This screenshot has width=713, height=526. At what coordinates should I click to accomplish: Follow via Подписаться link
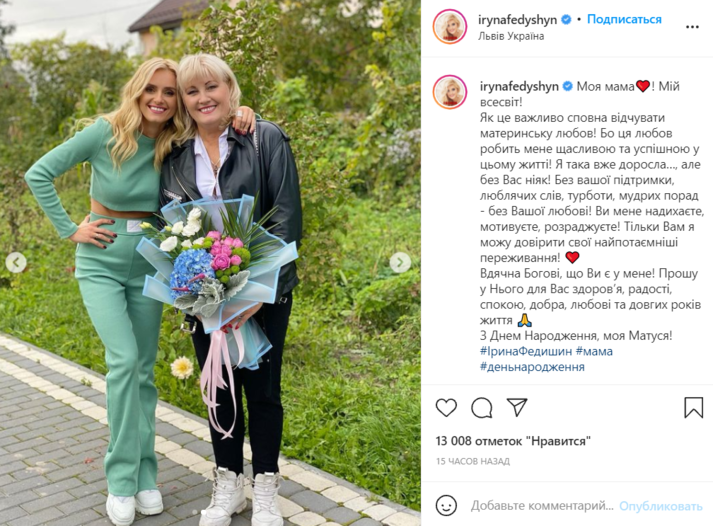point(624,20)
